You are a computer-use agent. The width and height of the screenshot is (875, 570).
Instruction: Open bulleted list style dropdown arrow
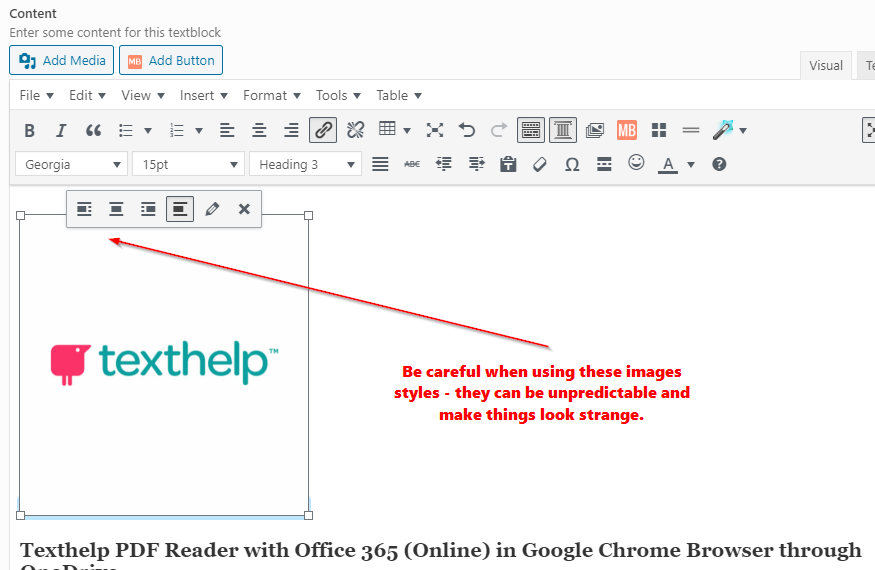(148, 131)
